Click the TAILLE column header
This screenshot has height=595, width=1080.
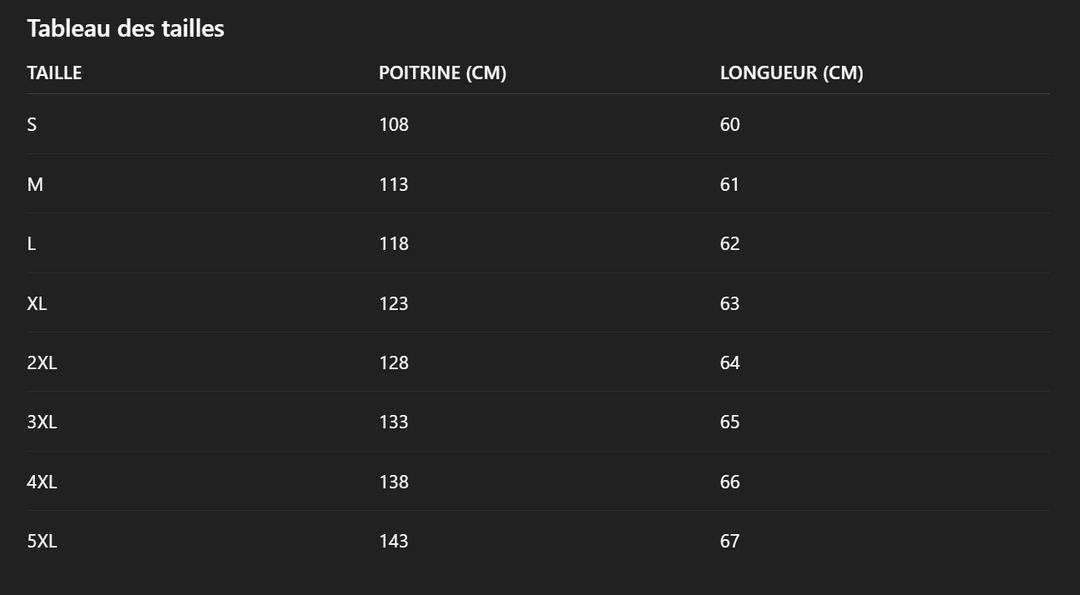(54, 73)
